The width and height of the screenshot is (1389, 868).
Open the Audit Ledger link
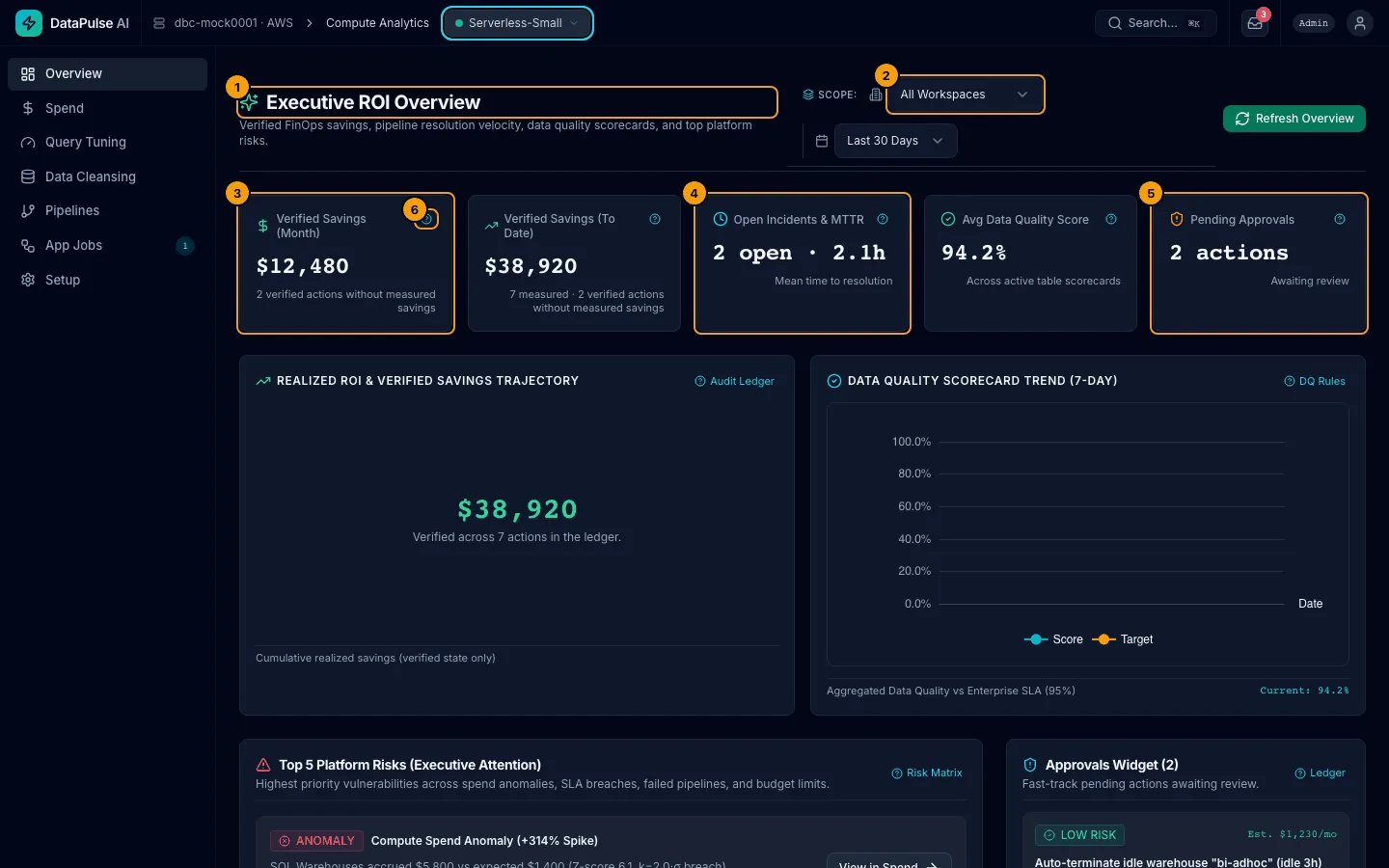tap(735, 381)
